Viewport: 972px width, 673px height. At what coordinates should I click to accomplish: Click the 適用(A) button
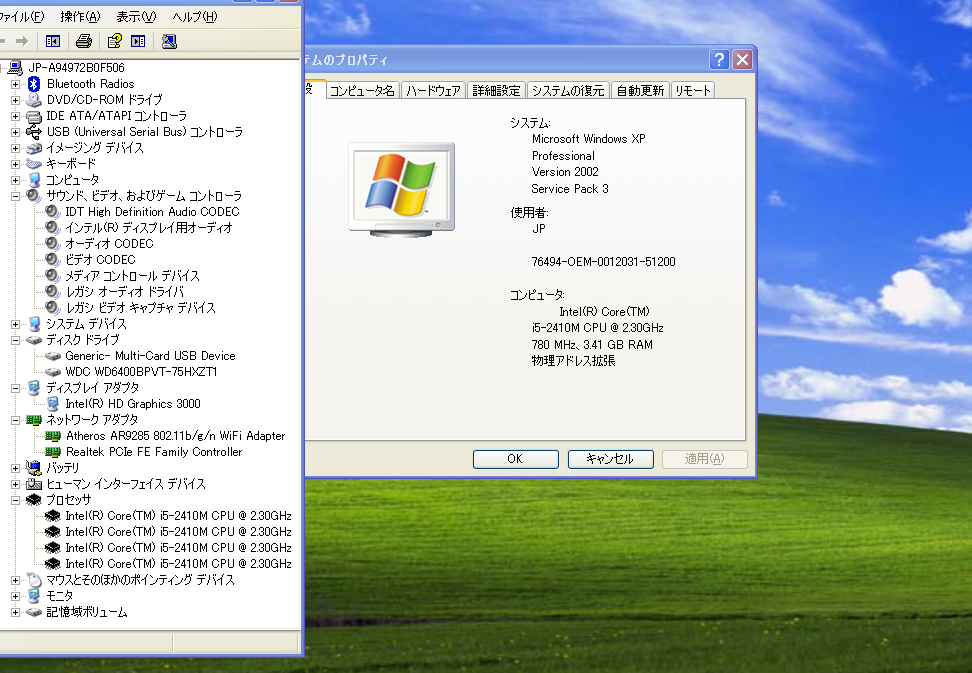(x=705, y=459)
